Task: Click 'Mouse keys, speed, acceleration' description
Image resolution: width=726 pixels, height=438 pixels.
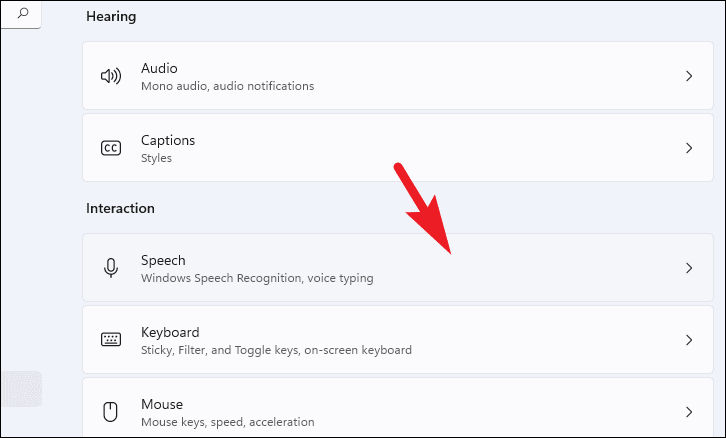Action: pos(227,422)
